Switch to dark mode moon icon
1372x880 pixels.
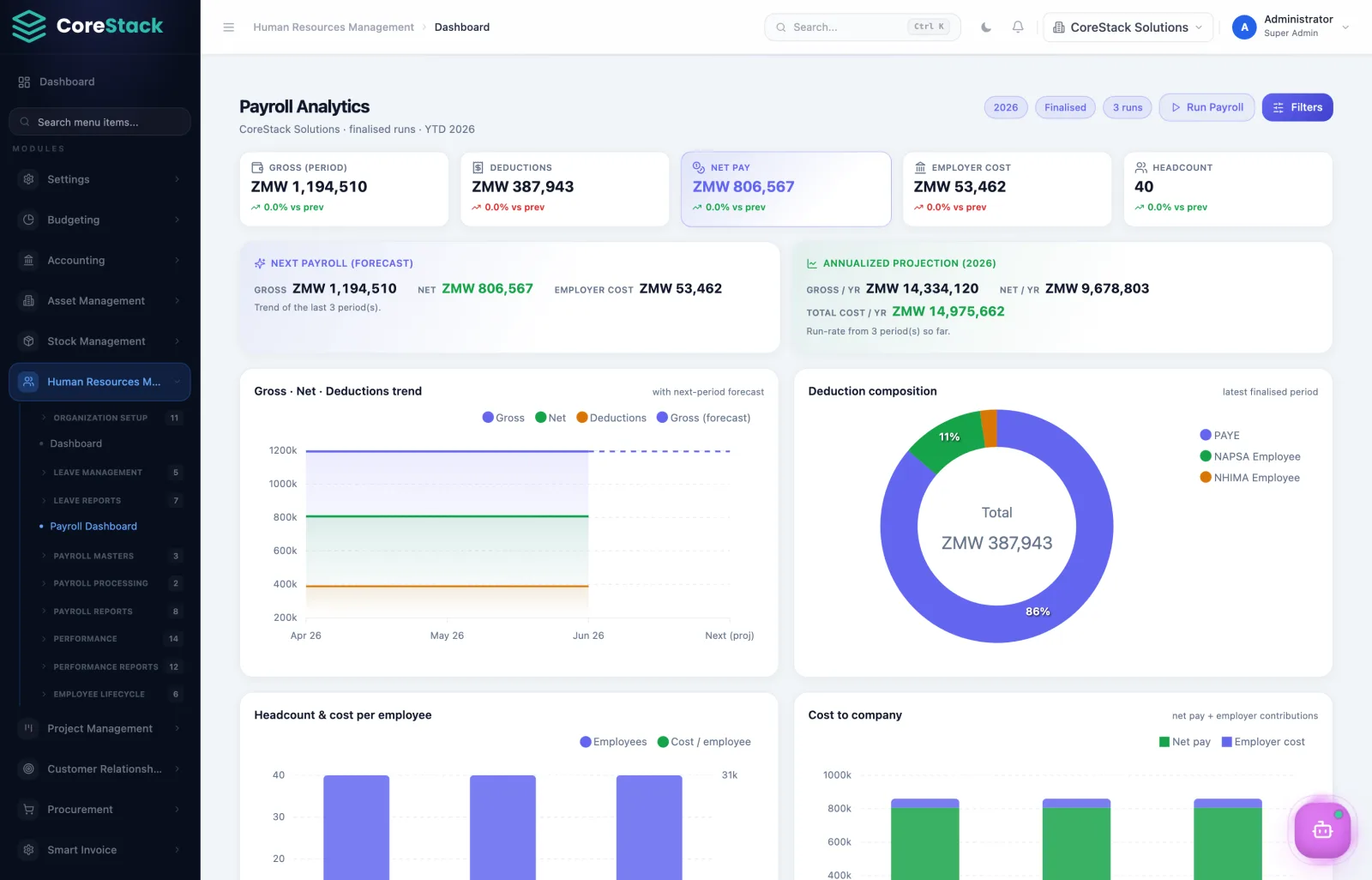pos(986,27)
